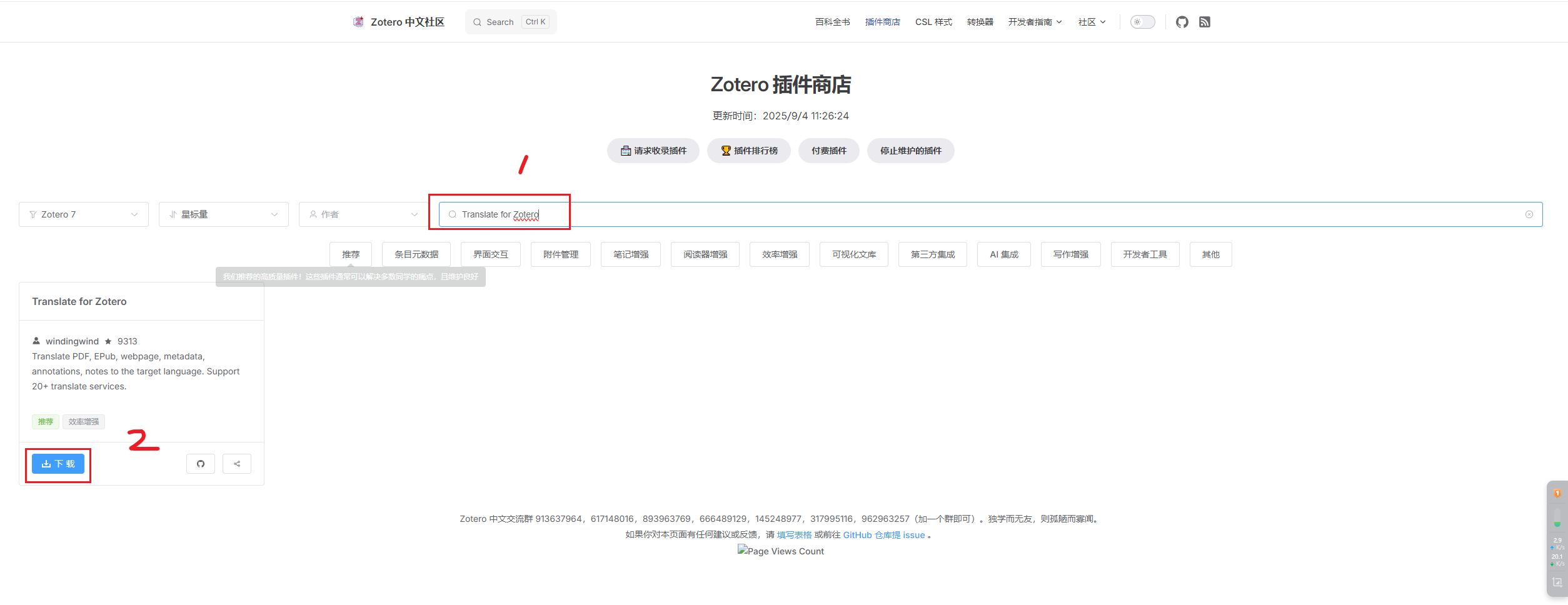Open the 星标量 sort dropdown
This screenshot has height=605, width=1568.
(224, 214)
